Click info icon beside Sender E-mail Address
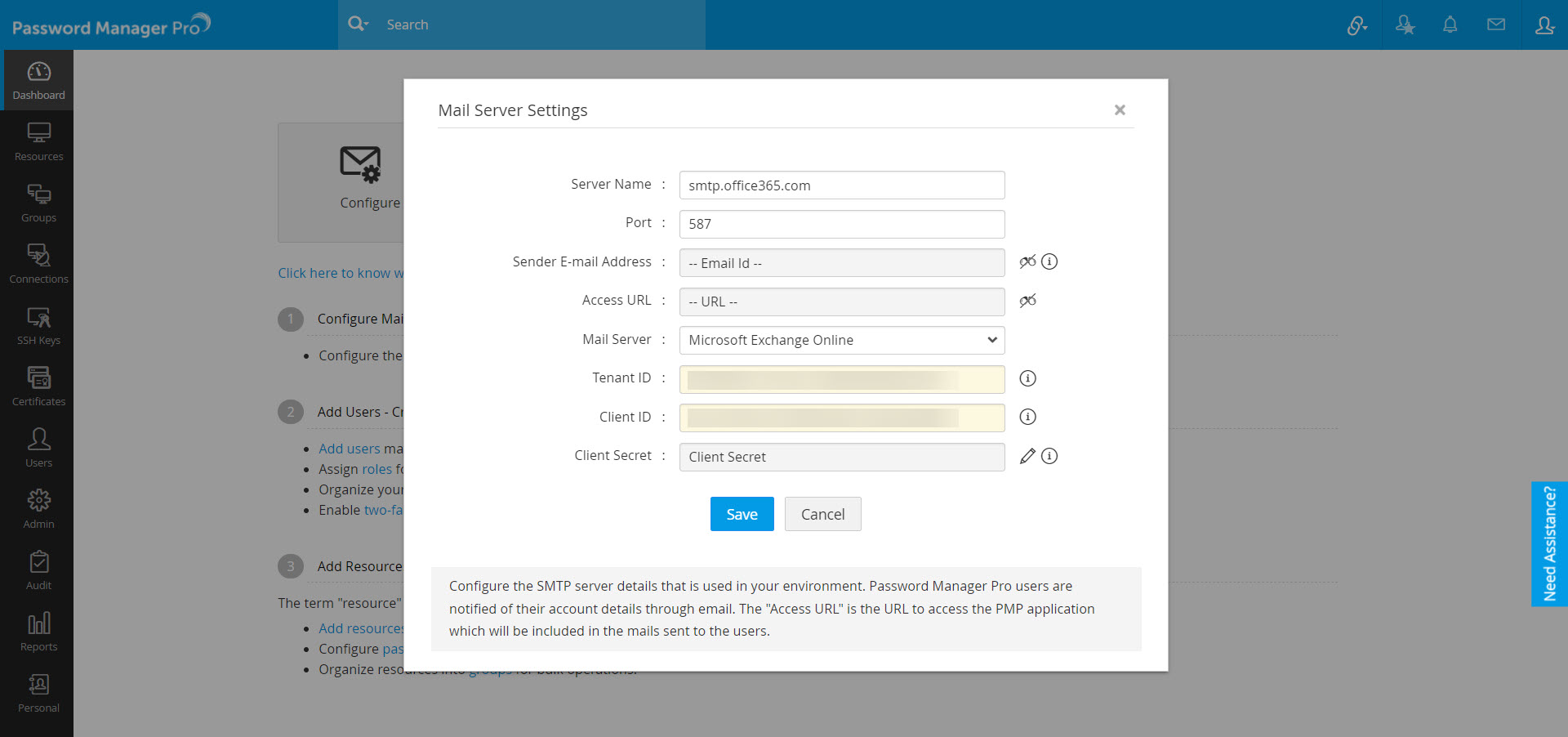 [1049, 261]
